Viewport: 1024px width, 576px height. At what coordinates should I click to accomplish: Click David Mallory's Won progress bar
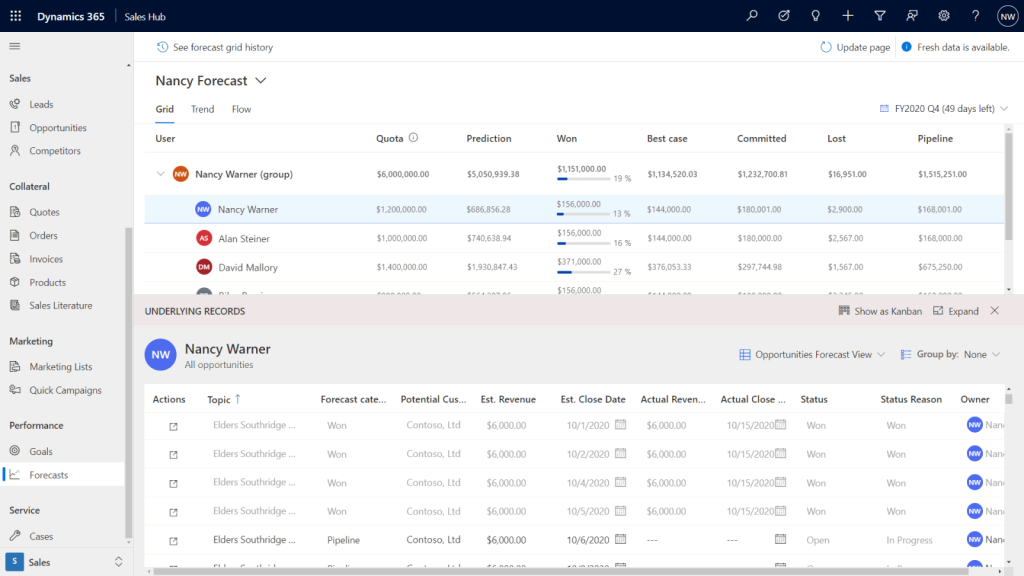coord(583,272)
